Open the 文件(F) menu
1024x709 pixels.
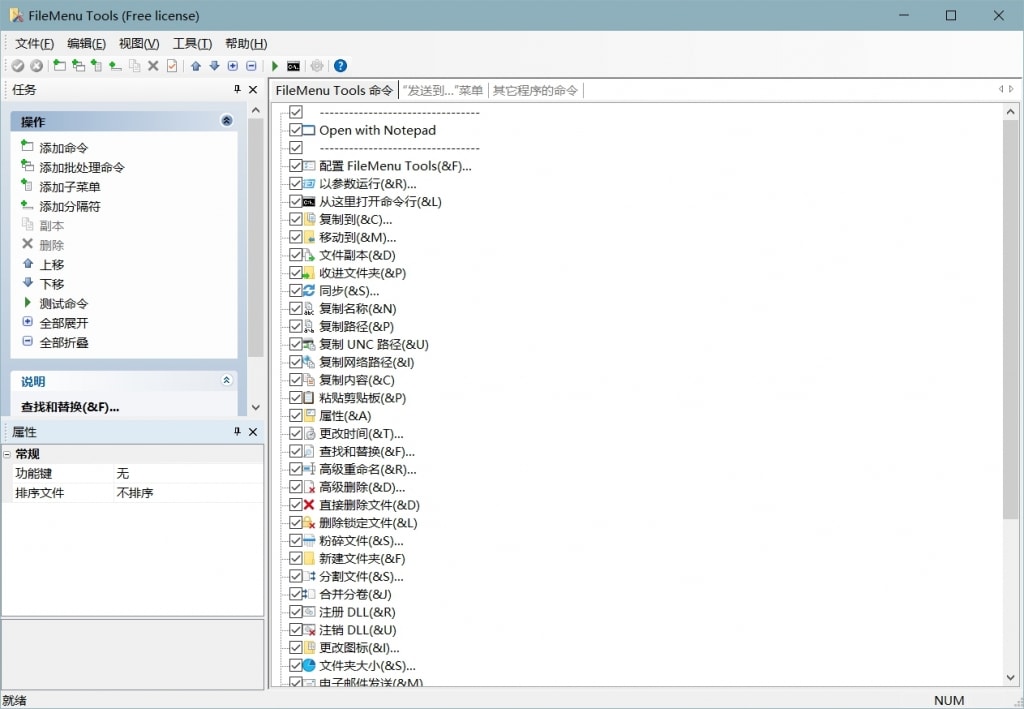[x=35, y=44]
